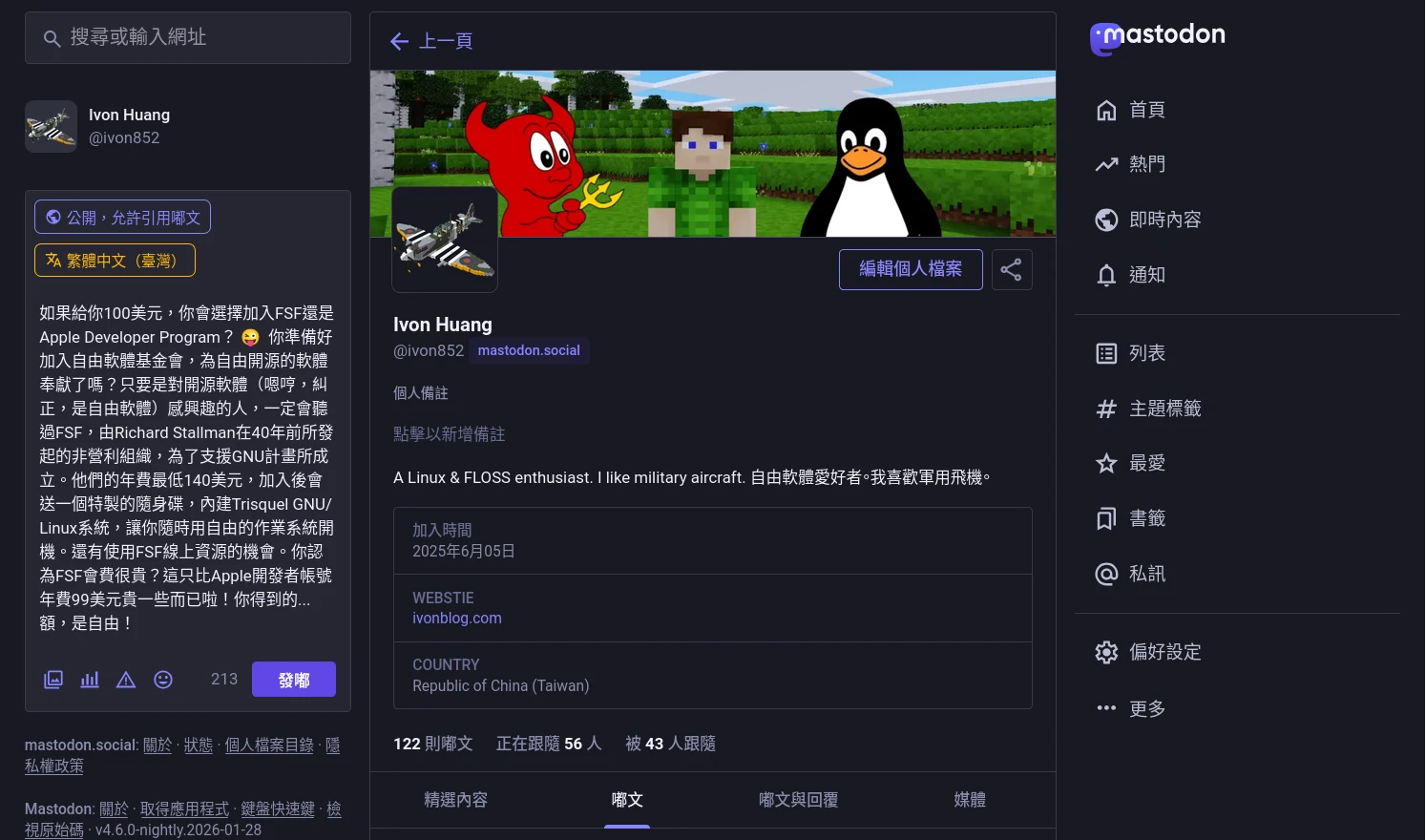Toggle content warning triangle icon
Image resolution: width=1426 pixels, height=840 pixels.
126,680
